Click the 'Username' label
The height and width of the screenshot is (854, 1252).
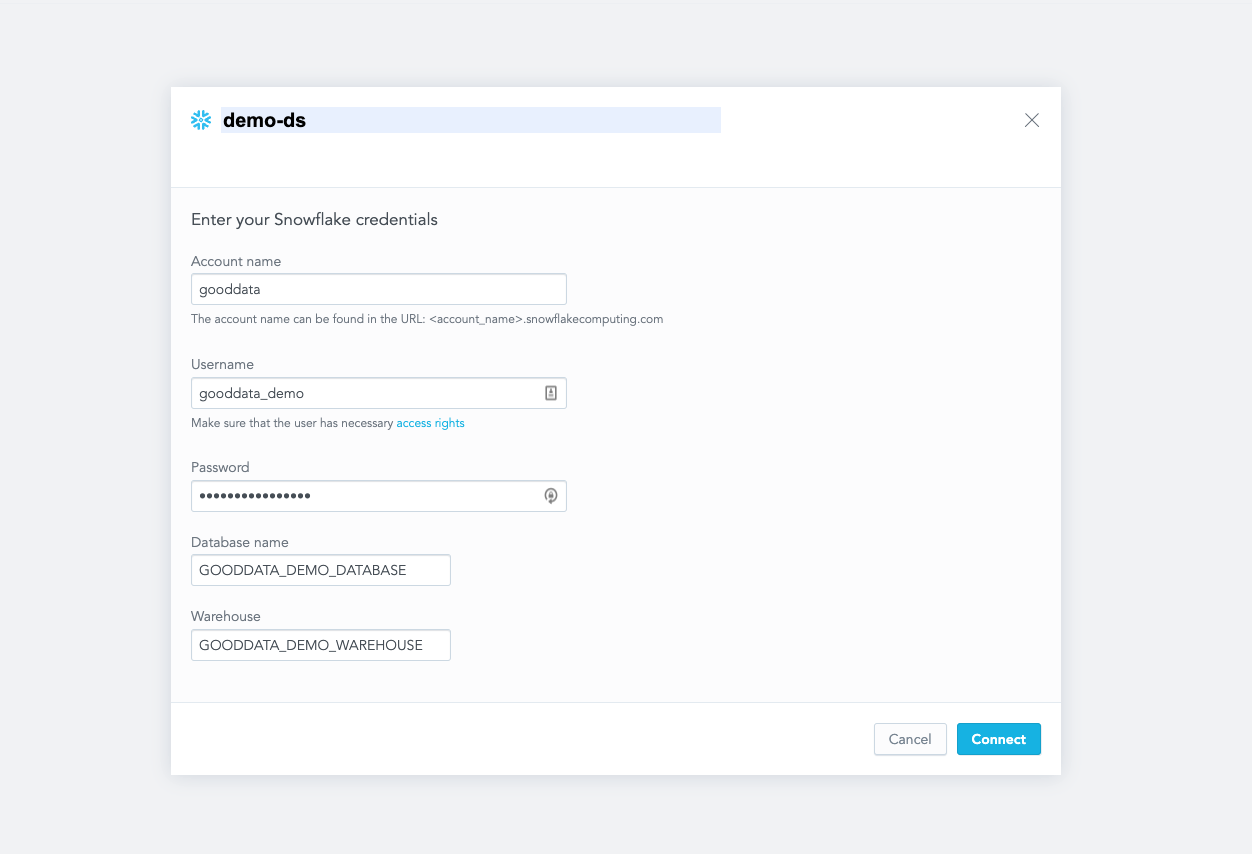pyautogui.click(x=222, y=364)
